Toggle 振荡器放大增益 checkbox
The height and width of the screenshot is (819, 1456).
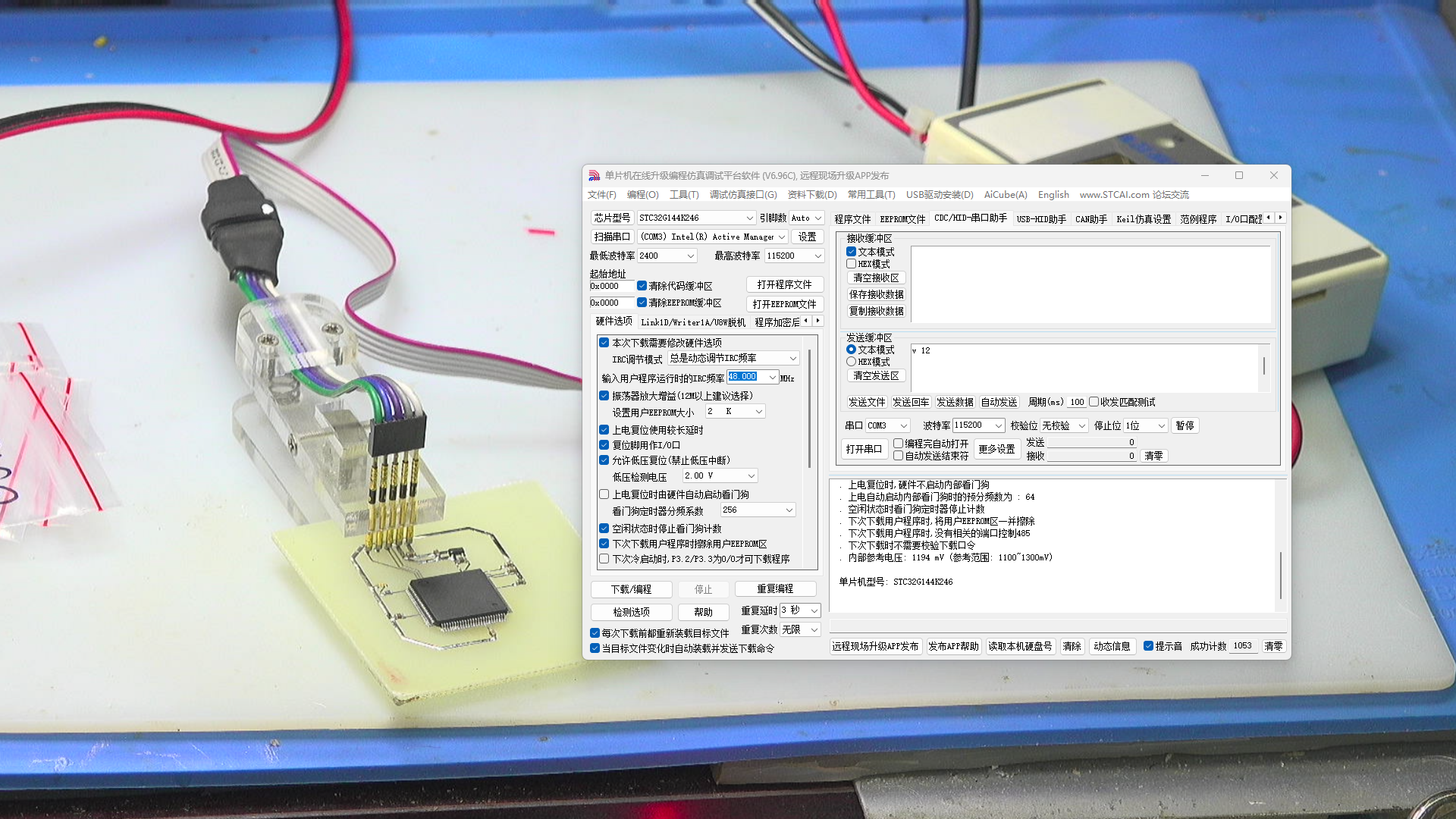click(604, 396)
